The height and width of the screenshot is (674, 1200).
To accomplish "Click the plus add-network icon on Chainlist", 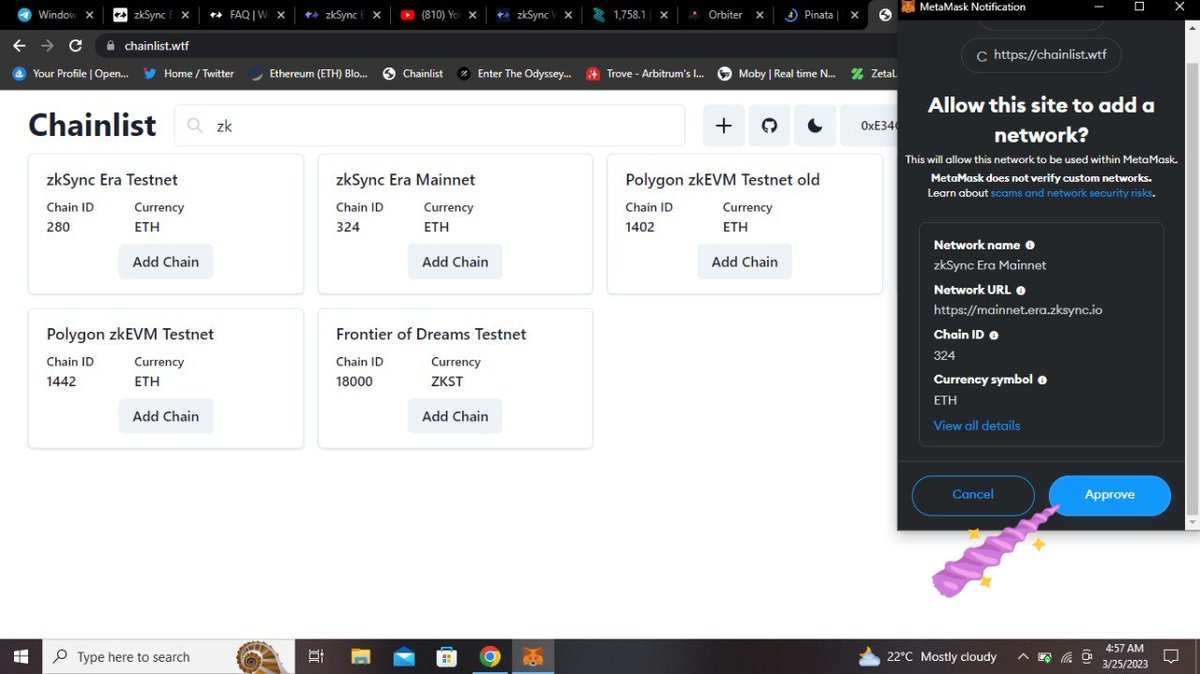I will tap(724, 126).
